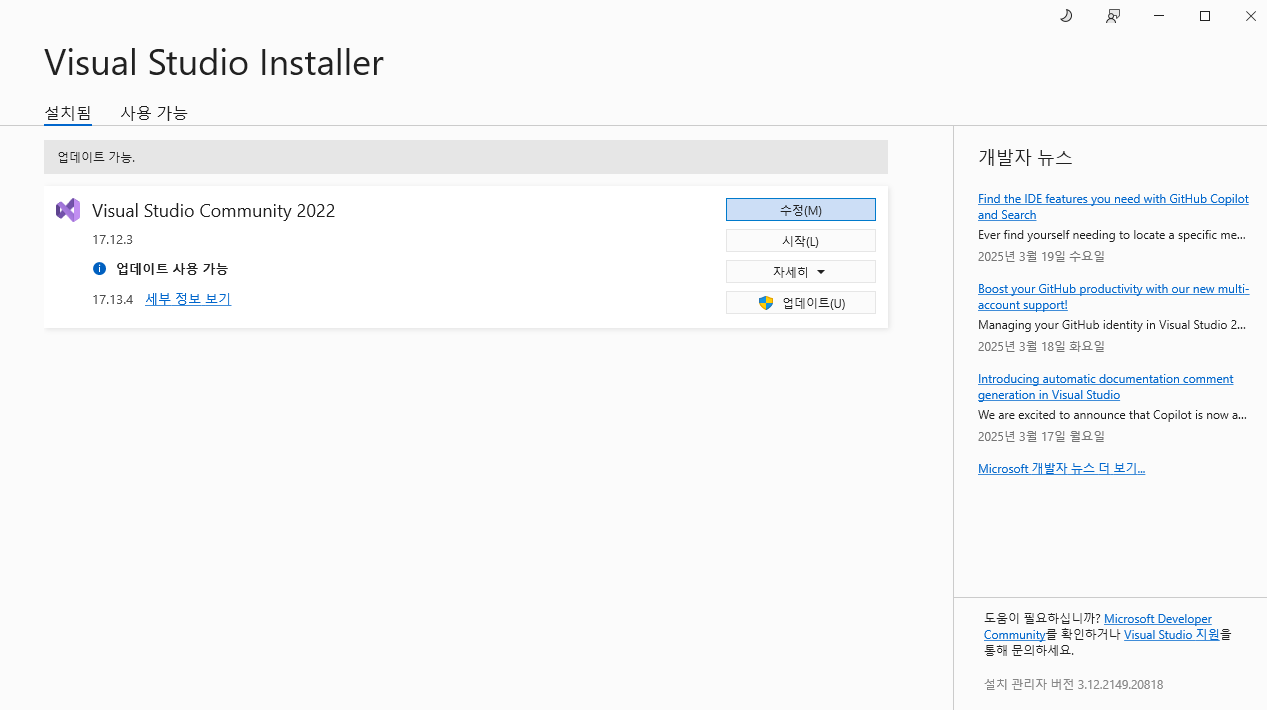Open Microsoft Developer Community link

[1098, 627]
